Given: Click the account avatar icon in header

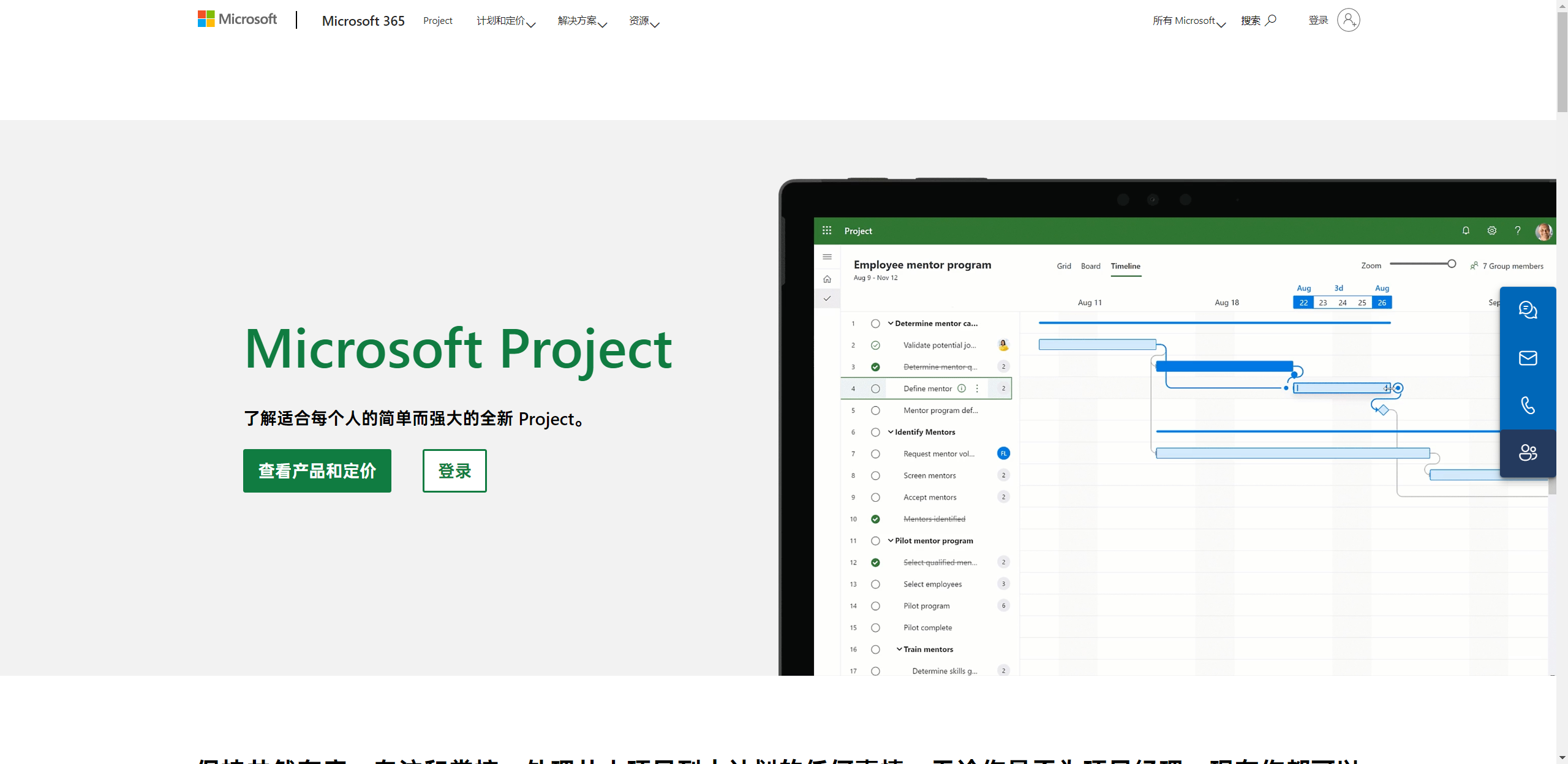Looking at the screenshot, I should pyautogui.click(x=1348, y=20).
